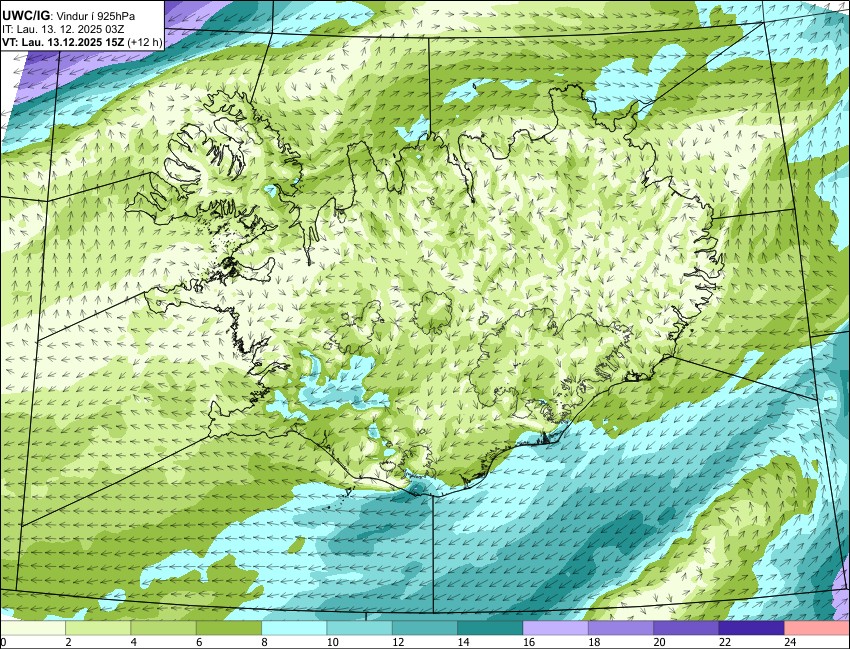Click the legend scale label '22'
This screenshot has height=649, width=850.
725,642
